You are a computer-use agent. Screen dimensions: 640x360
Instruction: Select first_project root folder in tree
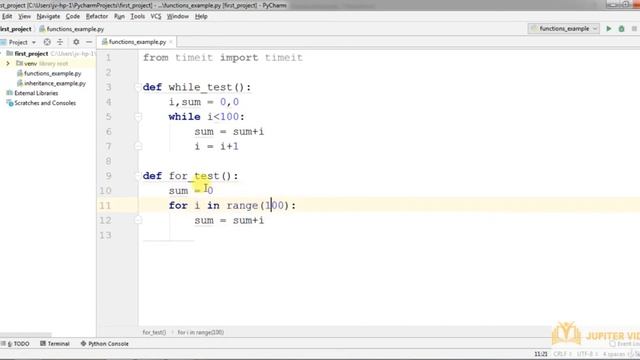pos(31,53)
